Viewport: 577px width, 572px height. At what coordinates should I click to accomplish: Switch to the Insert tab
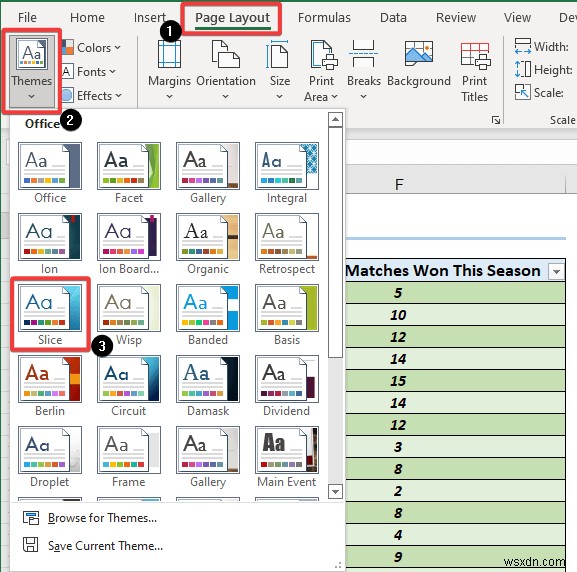[149, 17]
